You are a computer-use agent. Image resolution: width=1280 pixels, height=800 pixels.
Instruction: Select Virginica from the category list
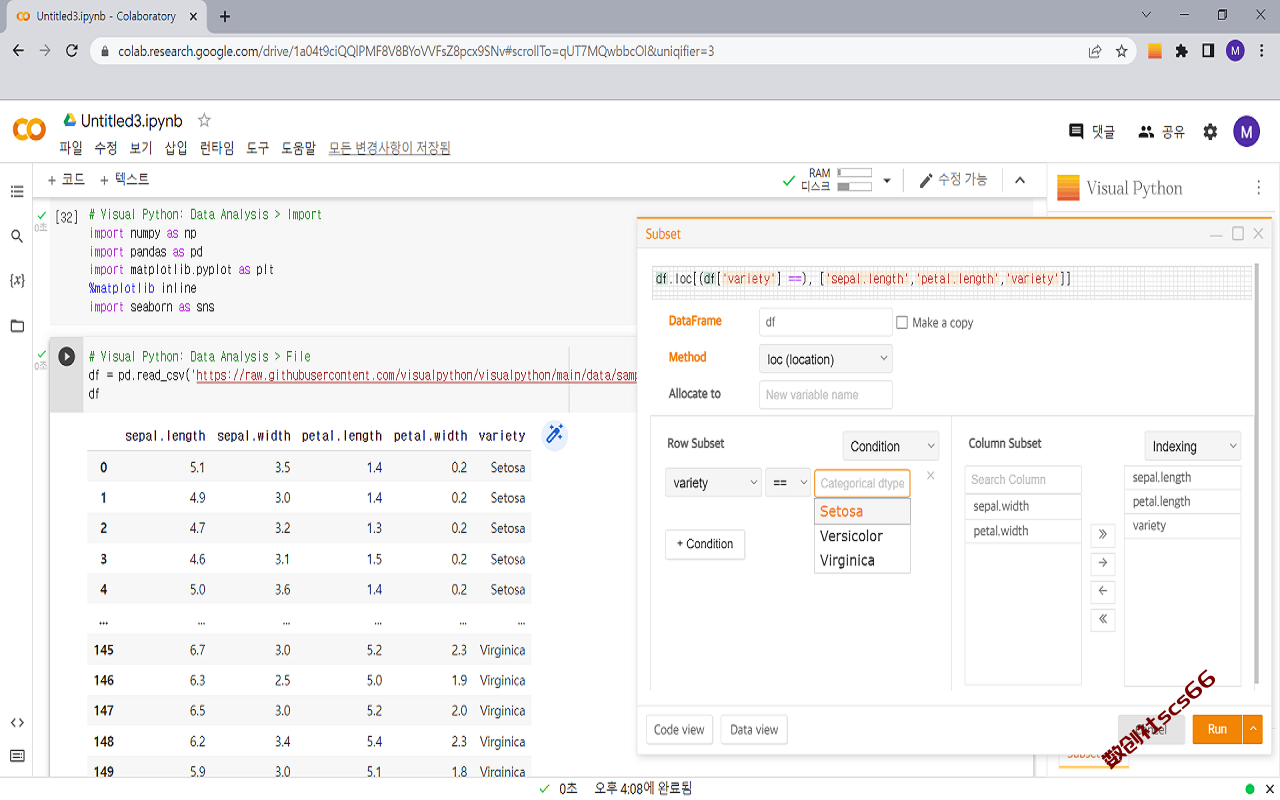[862, 560]
